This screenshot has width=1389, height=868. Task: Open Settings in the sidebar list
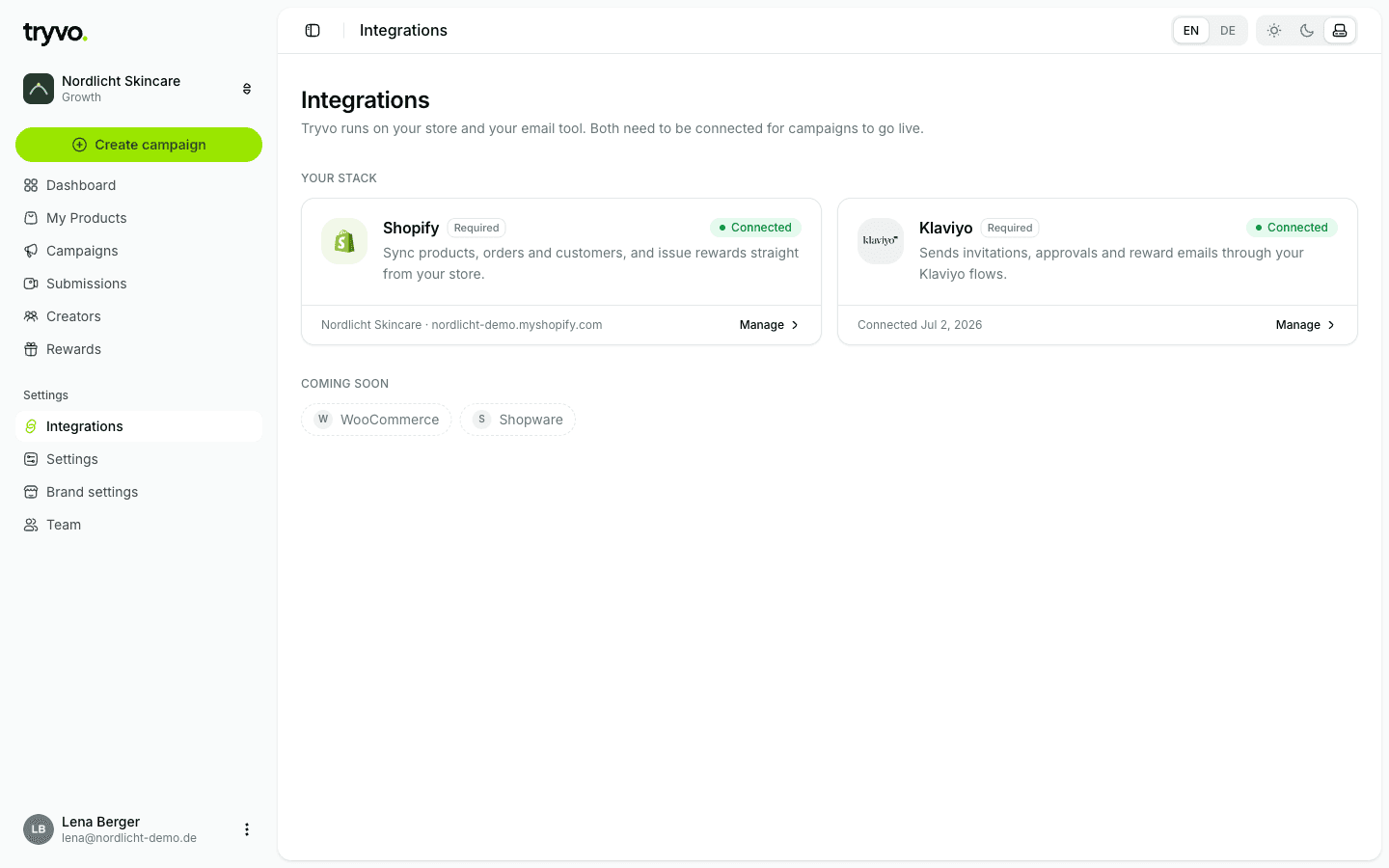[139, 459]
